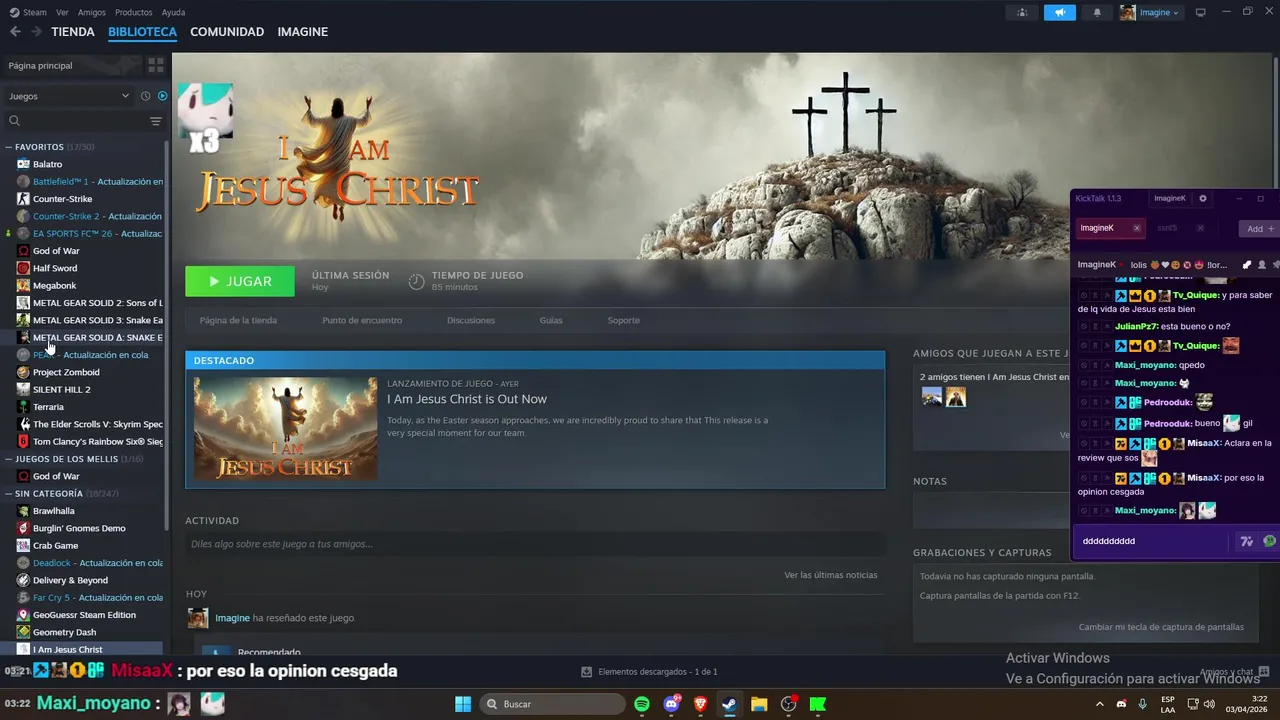Open Spotify from the taskbar
Screen dimensions: 1280x720
642,704
